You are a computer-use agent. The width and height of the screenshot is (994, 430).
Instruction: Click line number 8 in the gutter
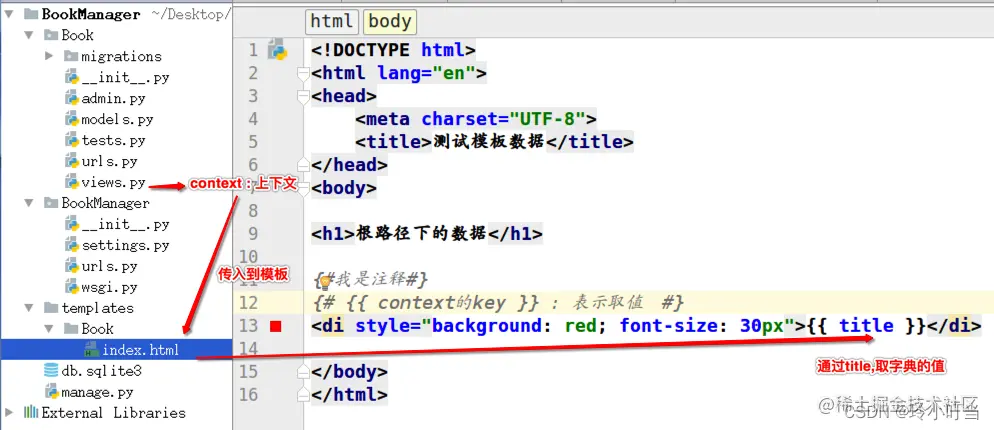point(253,211)
